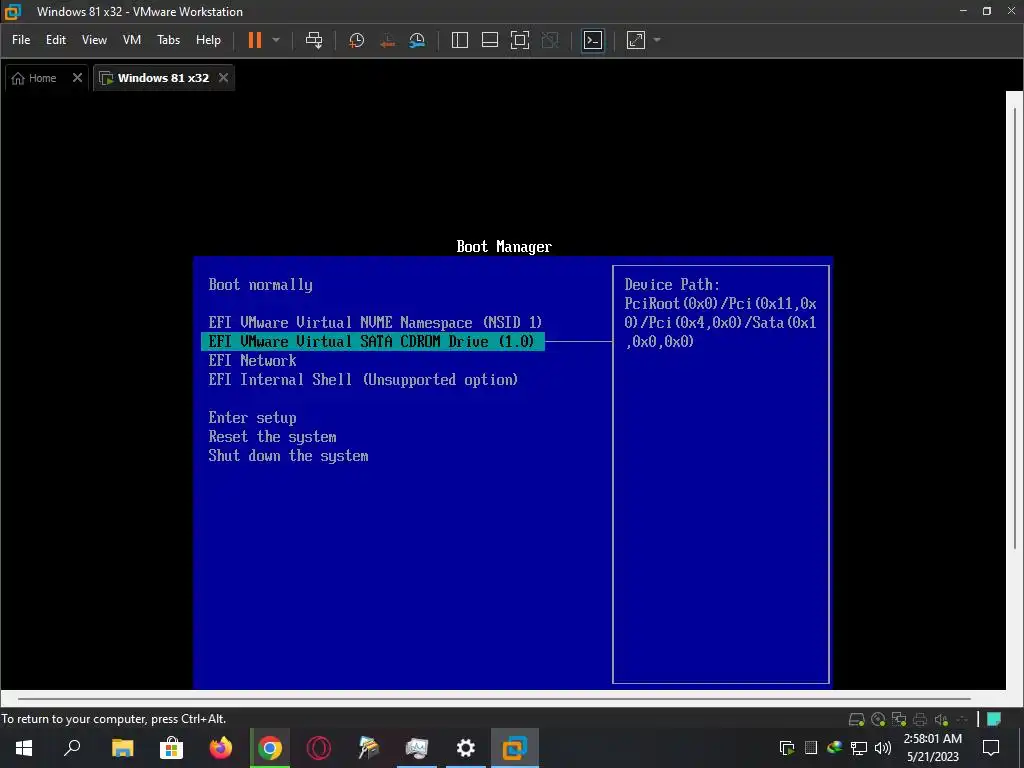Click Send Ctrl+Alt+Del to VM icon
1024x768 pixels.
point(314,40)
